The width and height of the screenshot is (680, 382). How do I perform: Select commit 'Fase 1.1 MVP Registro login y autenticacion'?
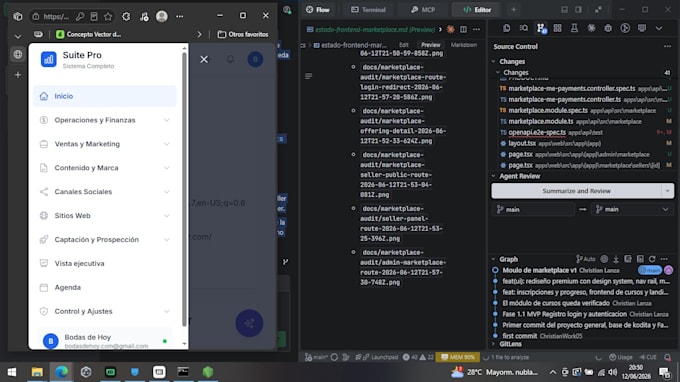[565, 314]
